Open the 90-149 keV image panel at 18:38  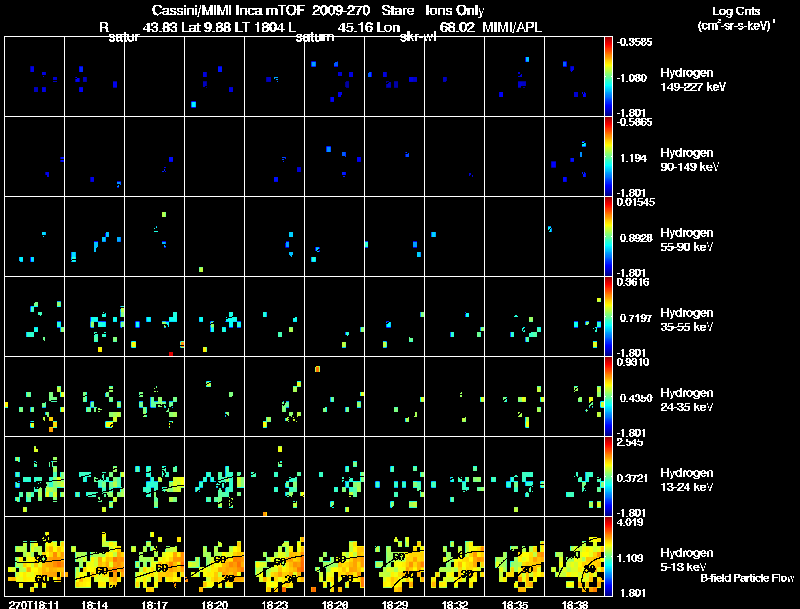click(574, 157)
